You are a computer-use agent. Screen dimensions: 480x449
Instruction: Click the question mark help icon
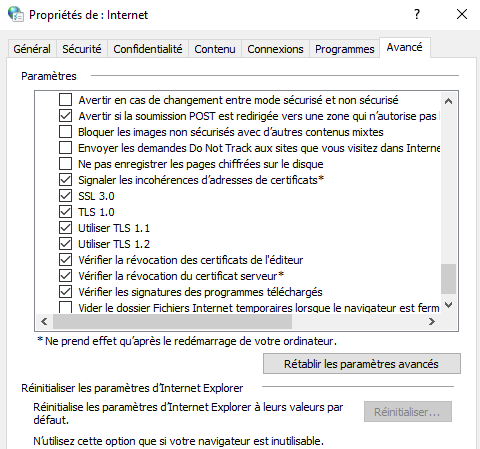pos(417,14)
